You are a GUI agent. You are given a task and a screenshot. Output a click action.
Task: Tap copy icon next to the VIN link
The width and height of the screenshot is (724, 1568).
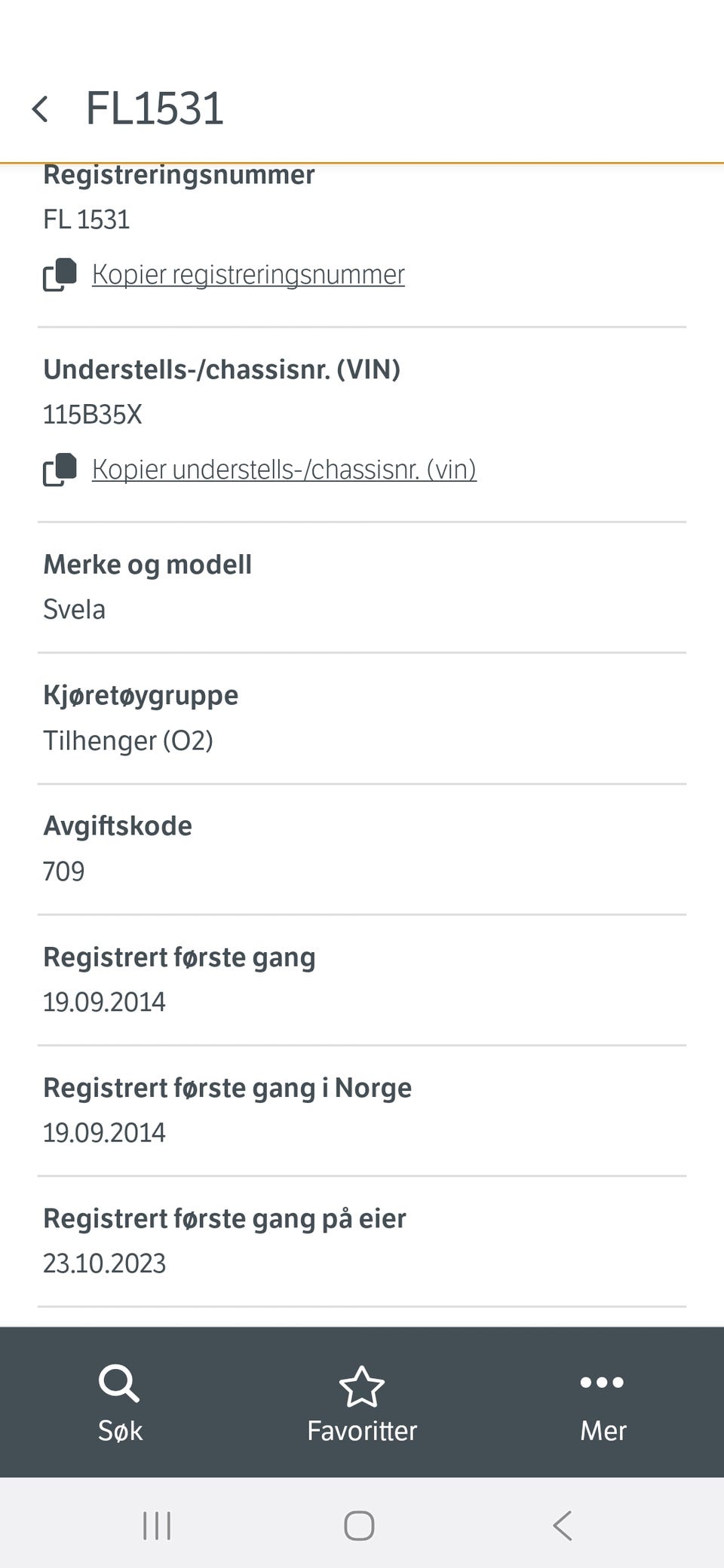(x=60, y=470)
